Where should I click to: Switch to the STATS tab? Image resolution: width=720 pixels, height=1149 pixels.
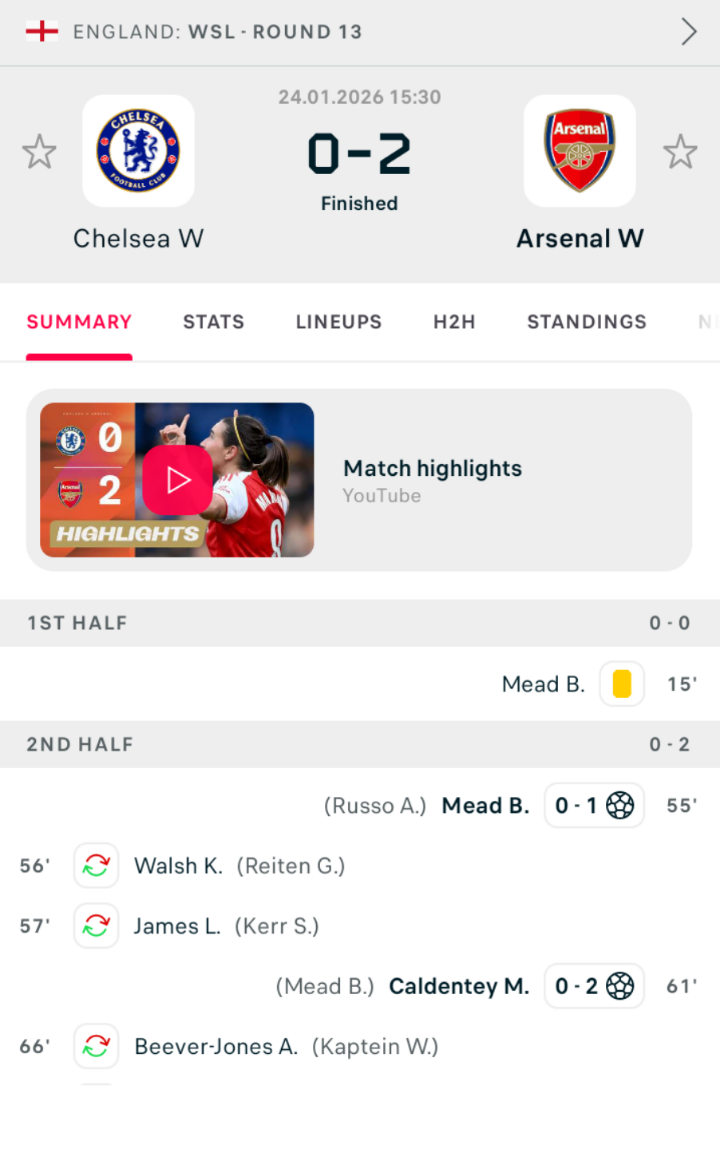coord(213,322)
